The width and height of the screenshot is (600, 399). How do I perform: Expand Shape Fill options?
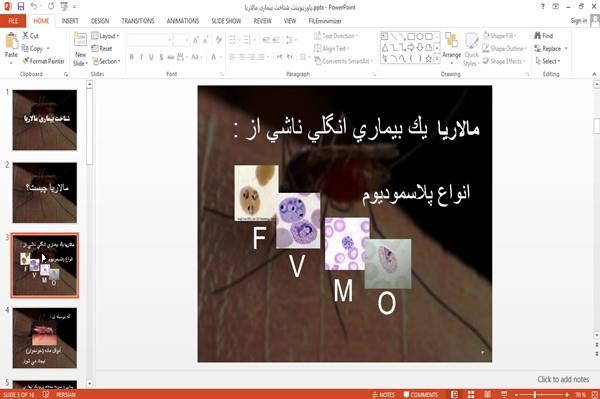click(499, 36)
